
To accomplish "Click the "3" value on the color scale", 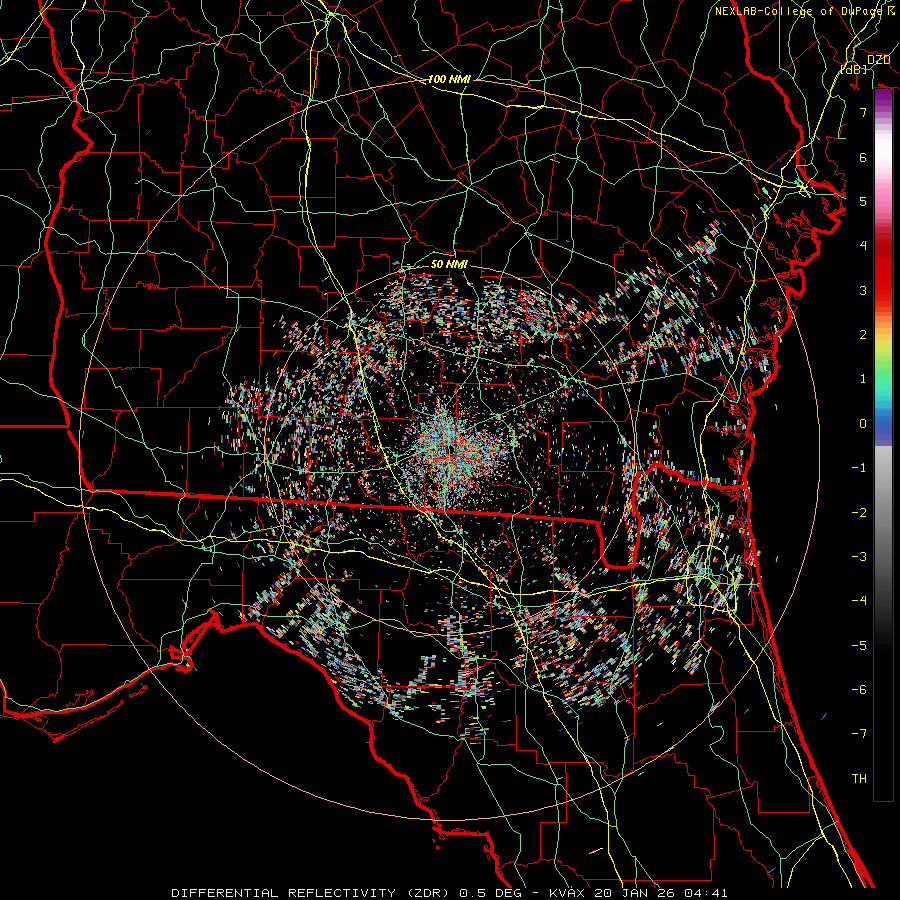I will coord(863,290).
